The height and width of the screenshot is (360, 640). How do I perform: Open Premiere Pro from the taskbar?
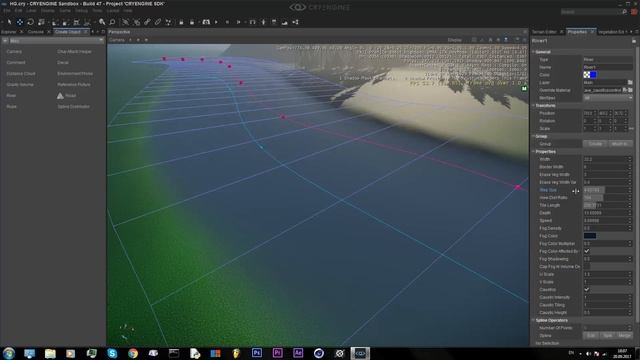[278, 353]
